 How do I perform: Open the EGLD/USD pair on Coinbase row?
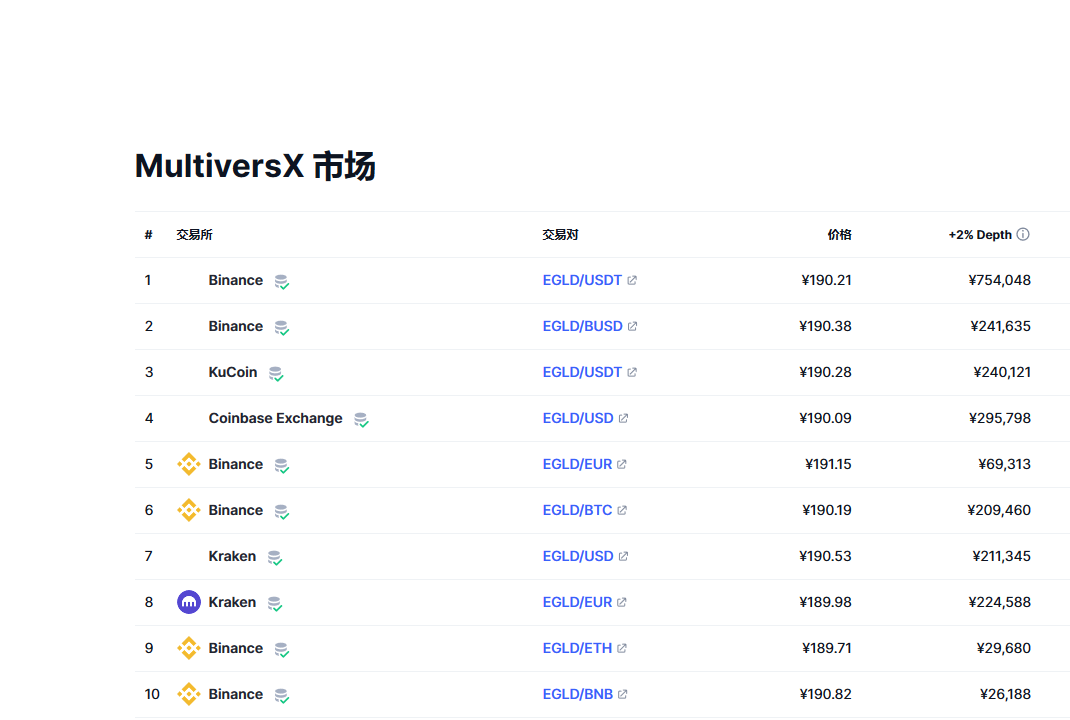pos(578,418)
